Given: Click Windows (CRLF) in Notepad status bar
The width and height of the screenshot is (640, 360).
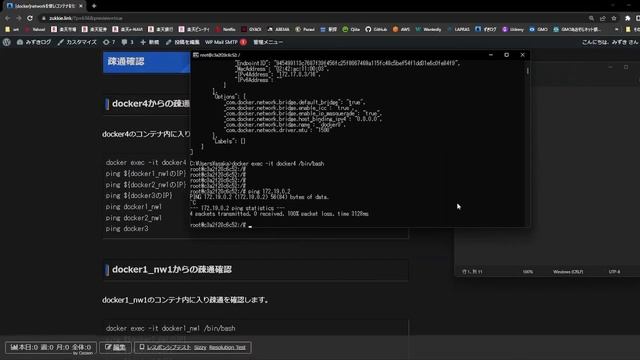Looking at the screenshot, I should (568, 271).
